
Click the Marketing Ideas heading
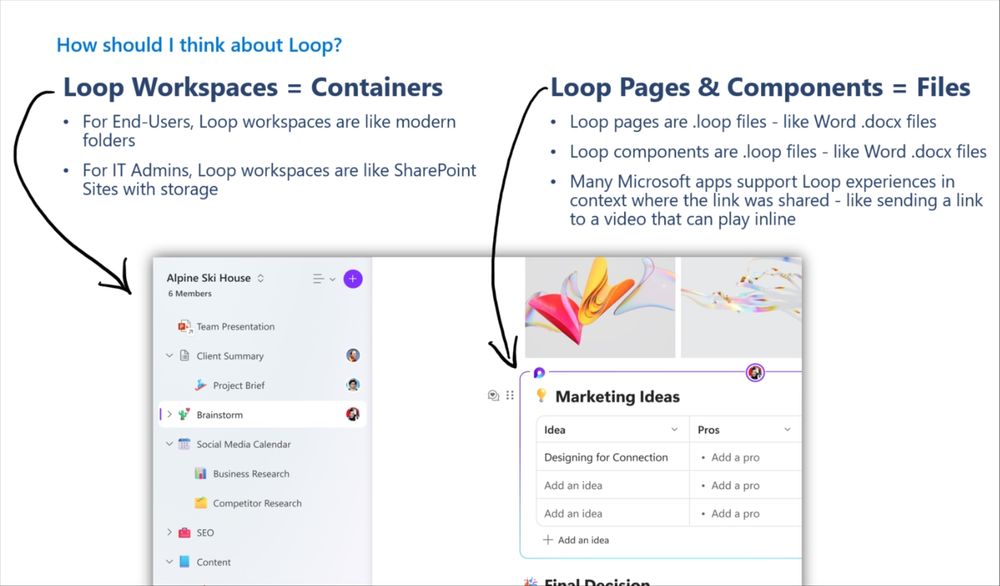617,397
